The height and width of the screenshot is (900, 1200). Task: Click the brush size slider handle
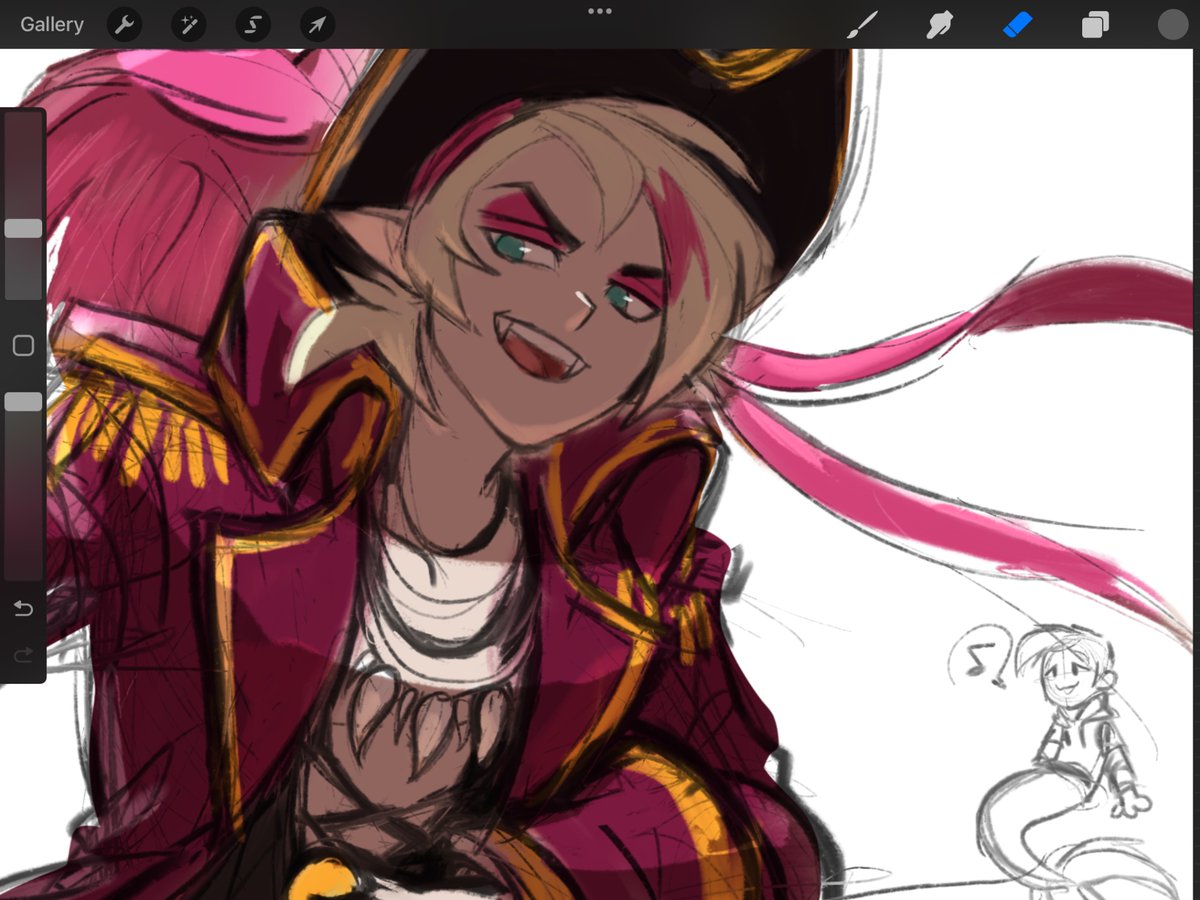pos(23,229)
